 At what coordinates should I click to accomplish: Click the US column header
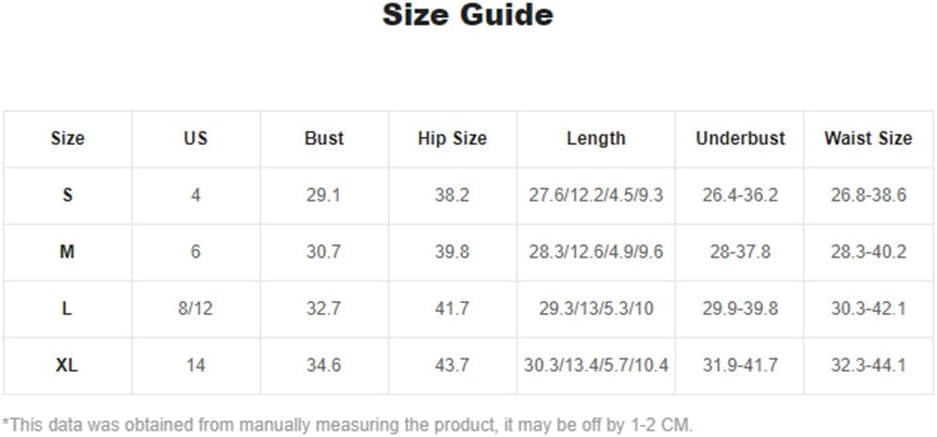click(x=195, y=139)
